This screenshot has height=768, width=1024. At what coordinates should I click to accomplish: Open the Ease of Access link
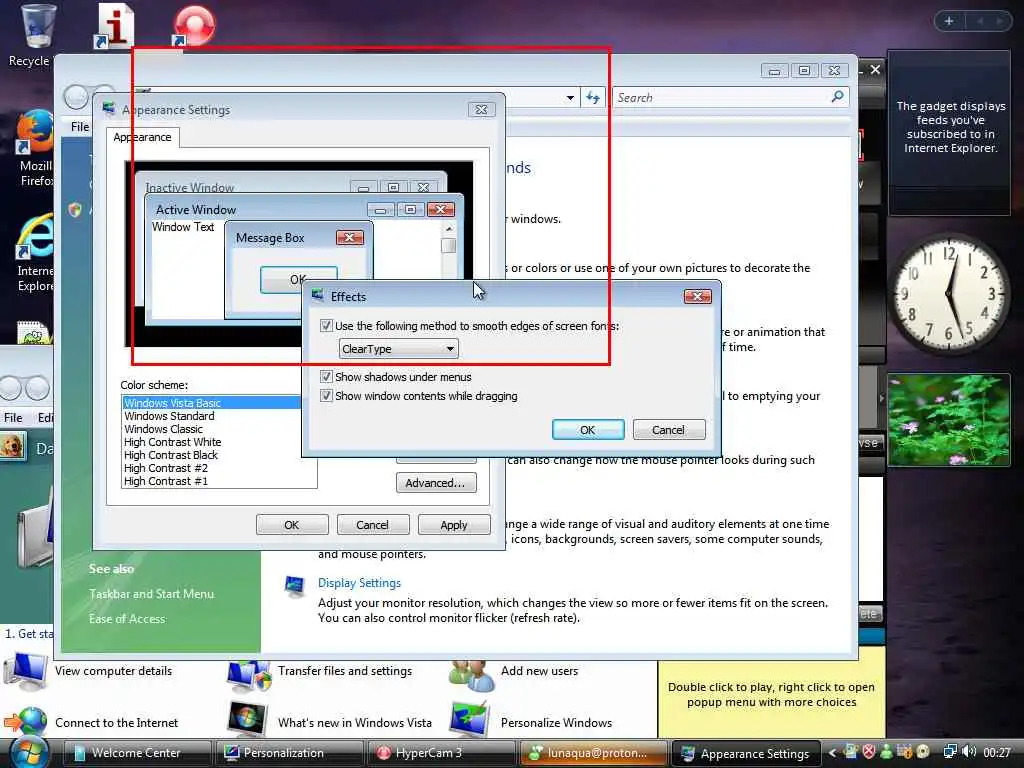(127, 618)
